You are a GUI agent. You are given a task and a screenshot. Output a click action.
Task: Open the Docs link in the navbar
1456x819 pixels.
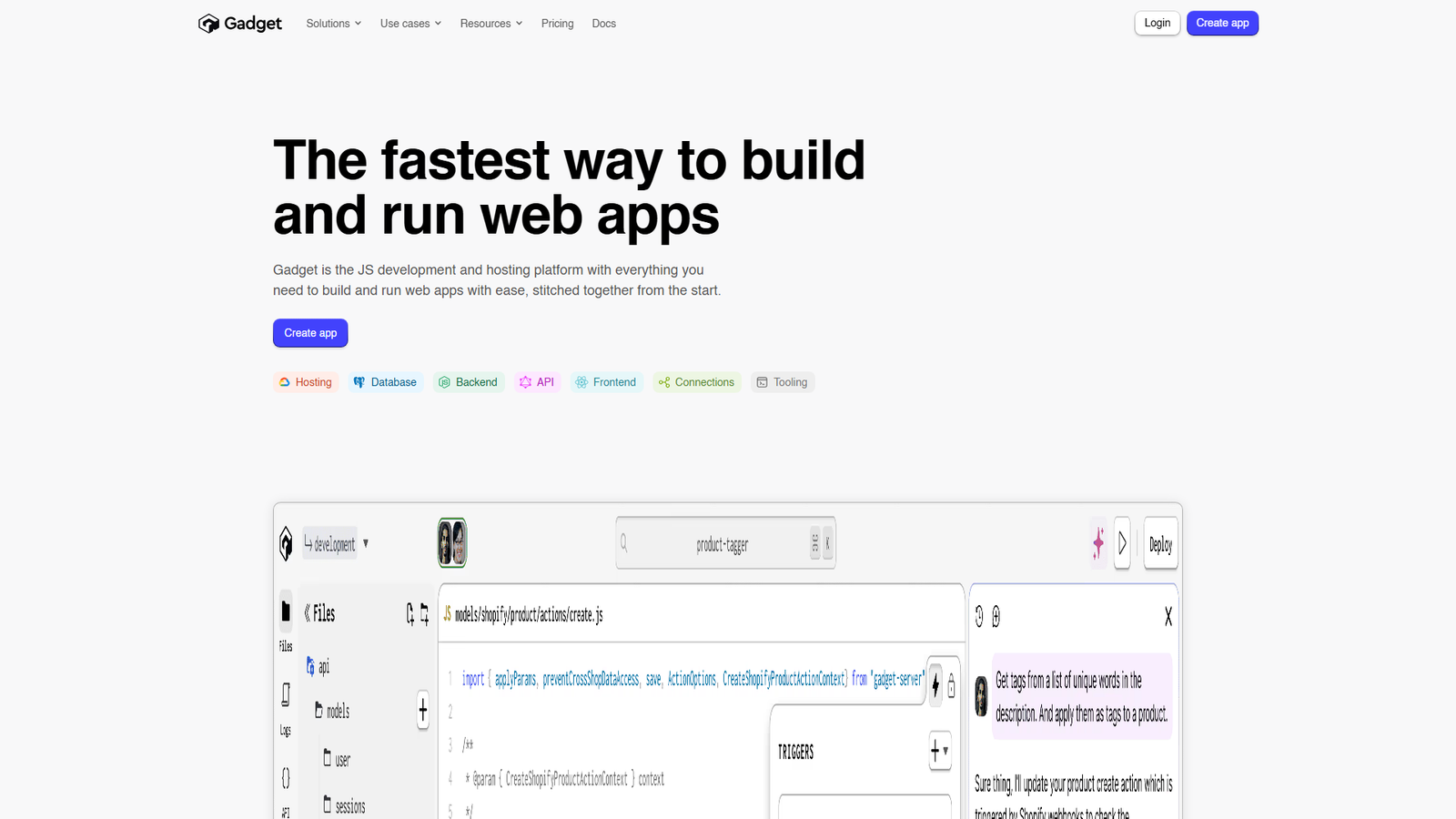point(603,24)
